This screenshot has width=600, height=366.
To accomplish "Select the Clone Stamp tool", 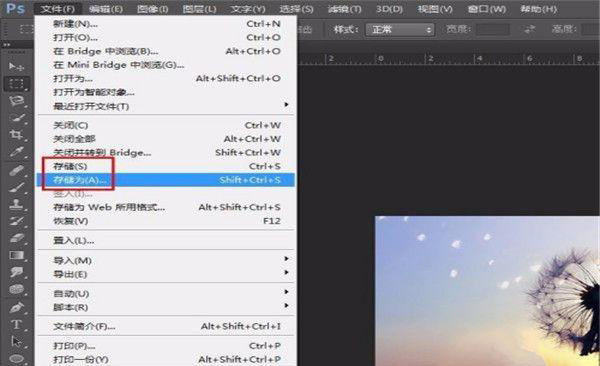I will (16, 204).
